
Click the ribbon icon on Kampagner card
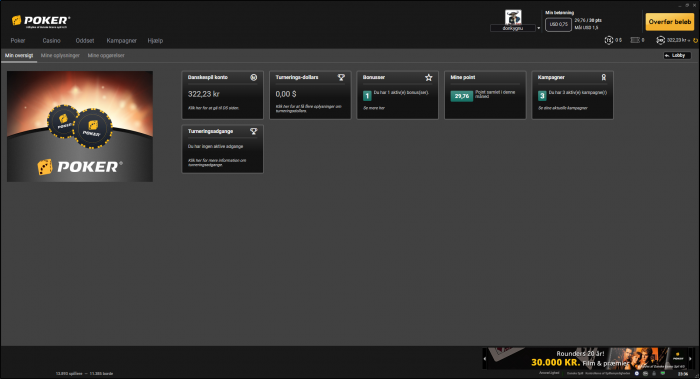click(x=604, y=77)
